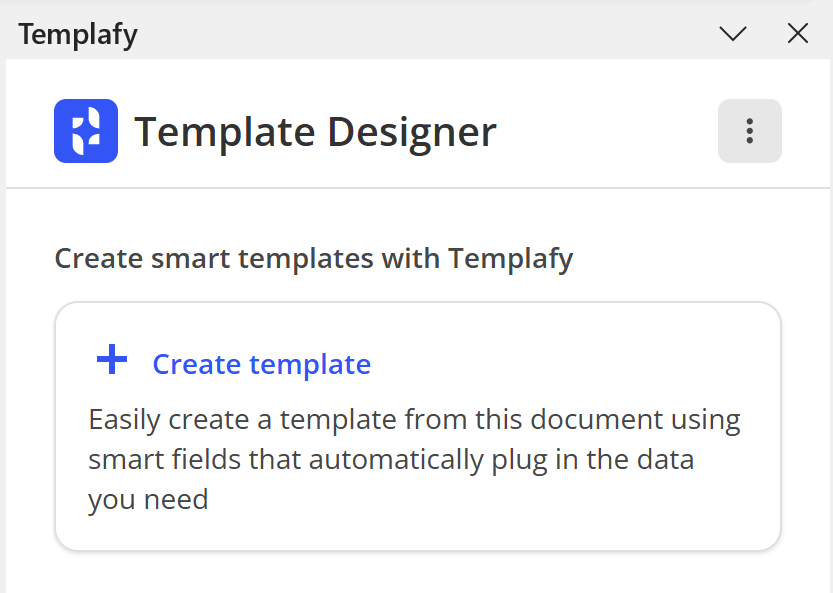Screen dimensions: 833x593
Task: Expand the task pane chevron menu
Action: (733, 33)
